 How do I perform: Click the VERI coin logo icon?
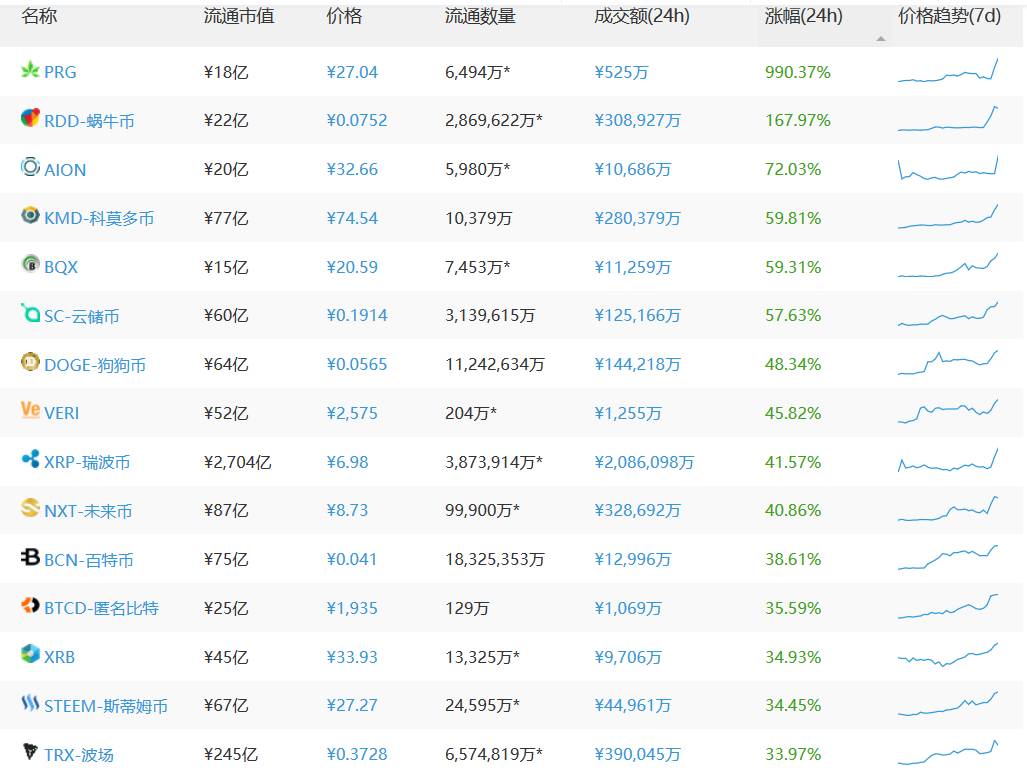(x=30, y=411)
